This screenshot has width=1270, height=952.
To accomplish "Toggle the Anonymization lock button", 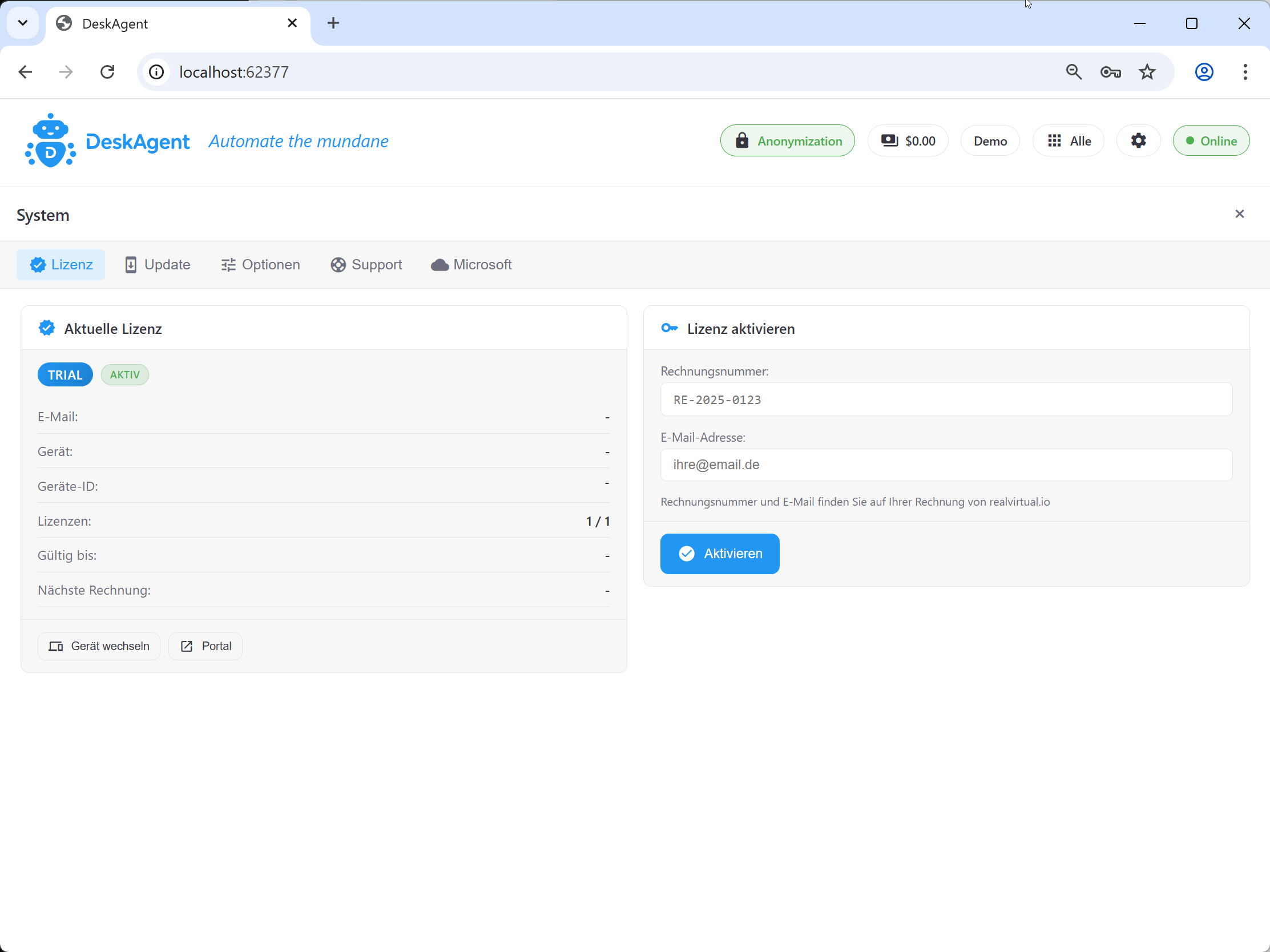I will click(x=787, y=140).
